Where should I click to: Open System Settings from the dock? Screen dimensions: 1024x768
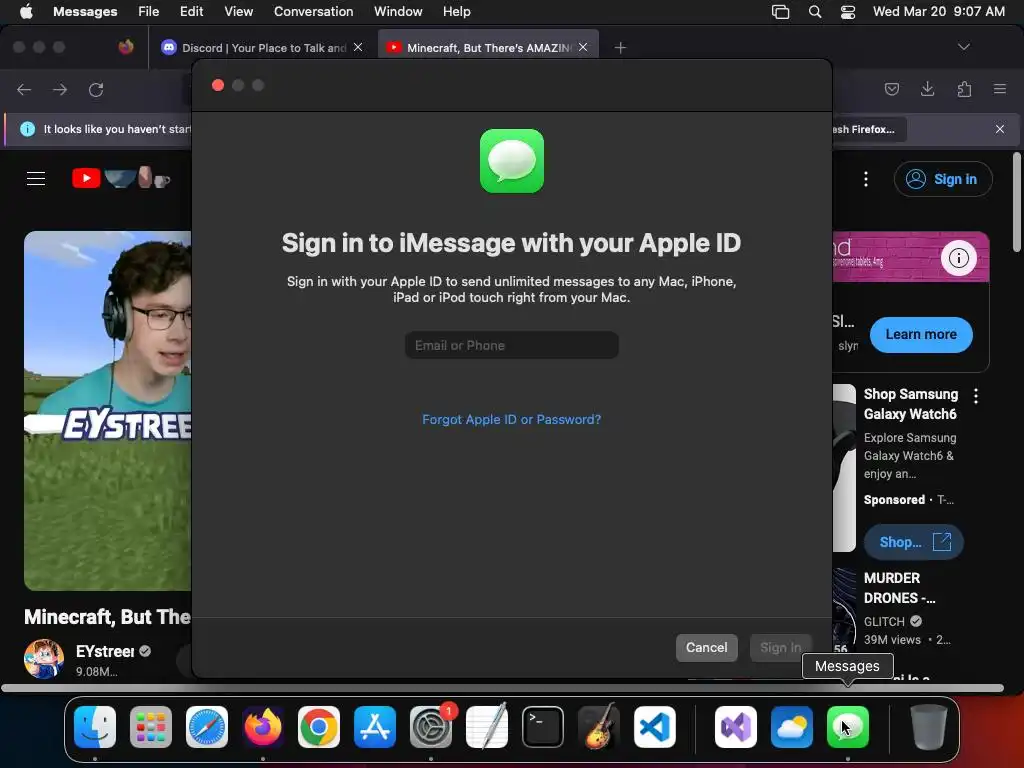pos(431,726)
